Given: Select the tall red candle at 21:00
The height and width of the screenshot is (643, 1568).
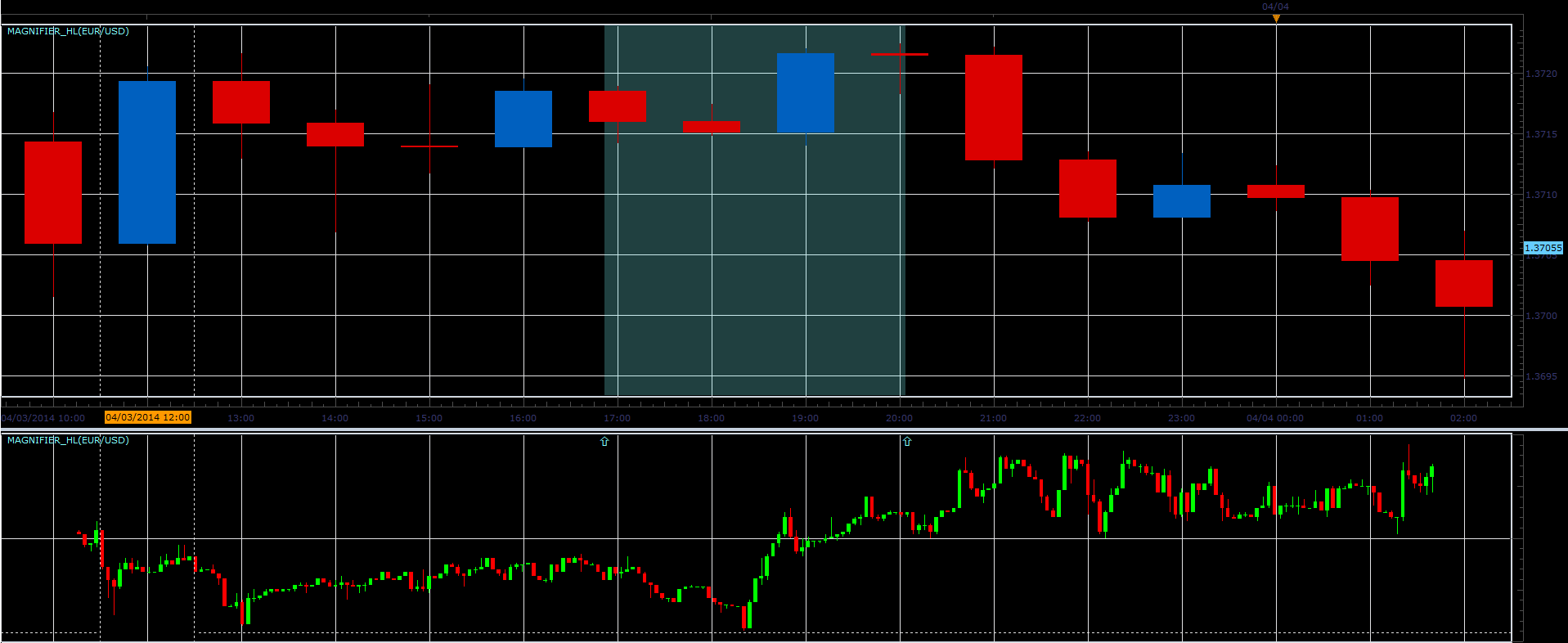Looking at the screenshot, I should pos(994,107).
